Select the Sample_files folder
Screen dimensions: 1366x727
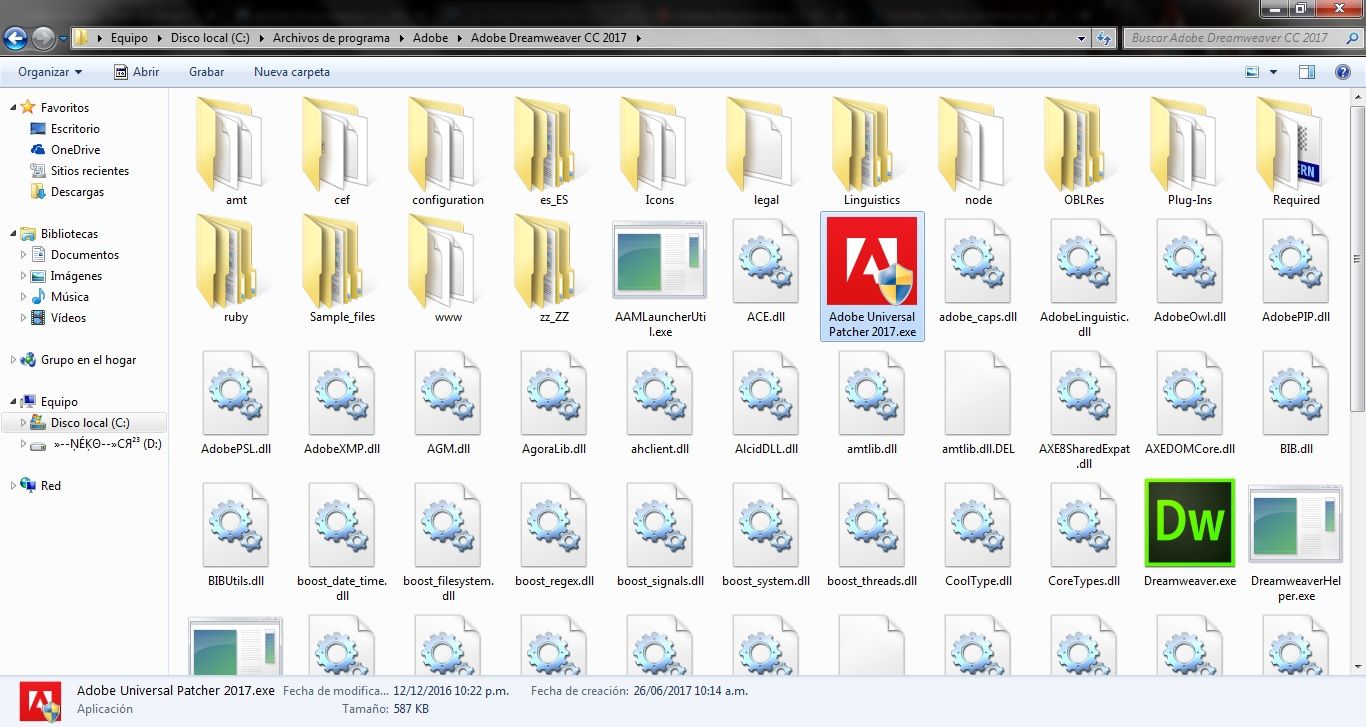coord(342,269)
